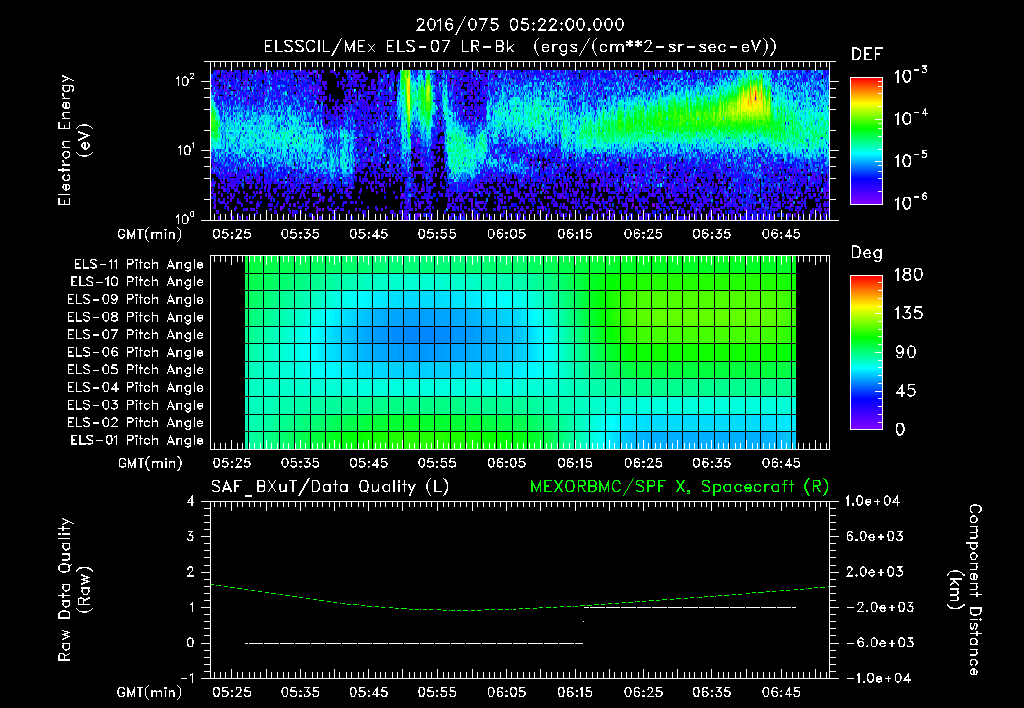Select the ELS-09 Pitch Angle row label

(x=136, y=300)
